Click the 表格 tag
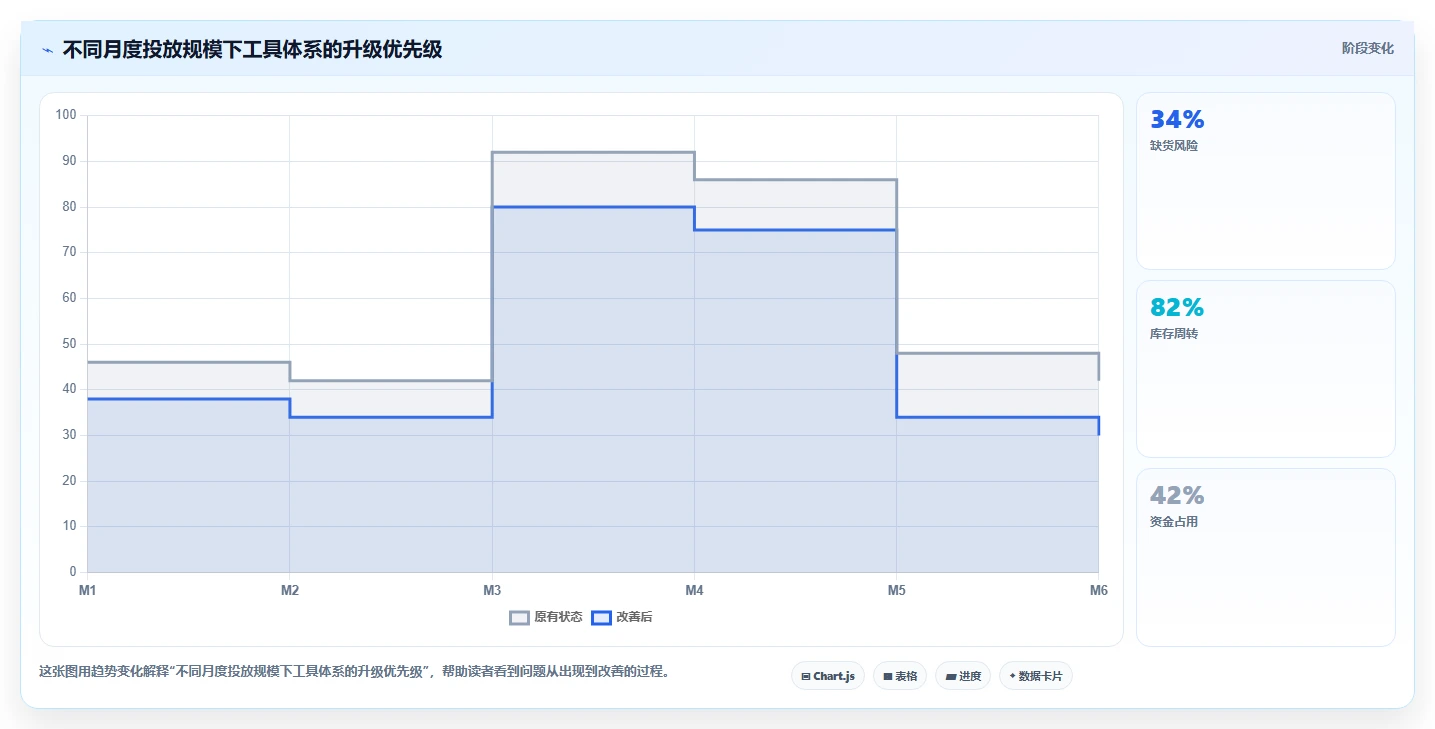 [900, 676]
